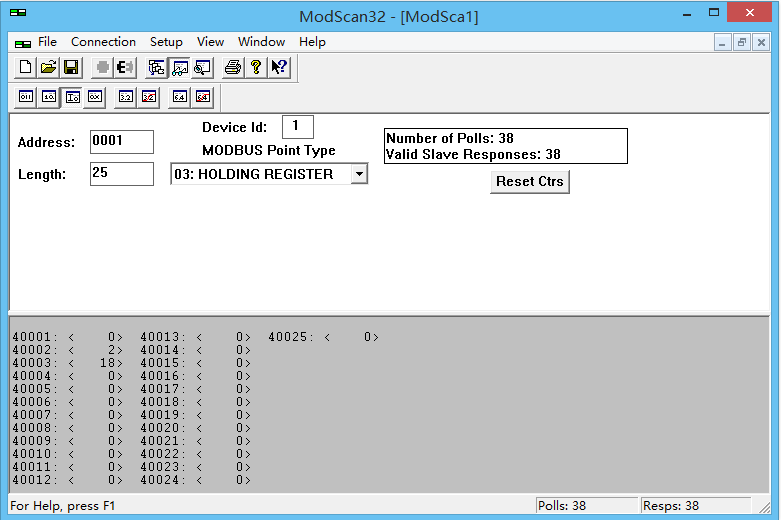Viewport: 781px width, 520px height.
Task: Select 64-bit double format icon (6.4)
Action: [180, 97]
